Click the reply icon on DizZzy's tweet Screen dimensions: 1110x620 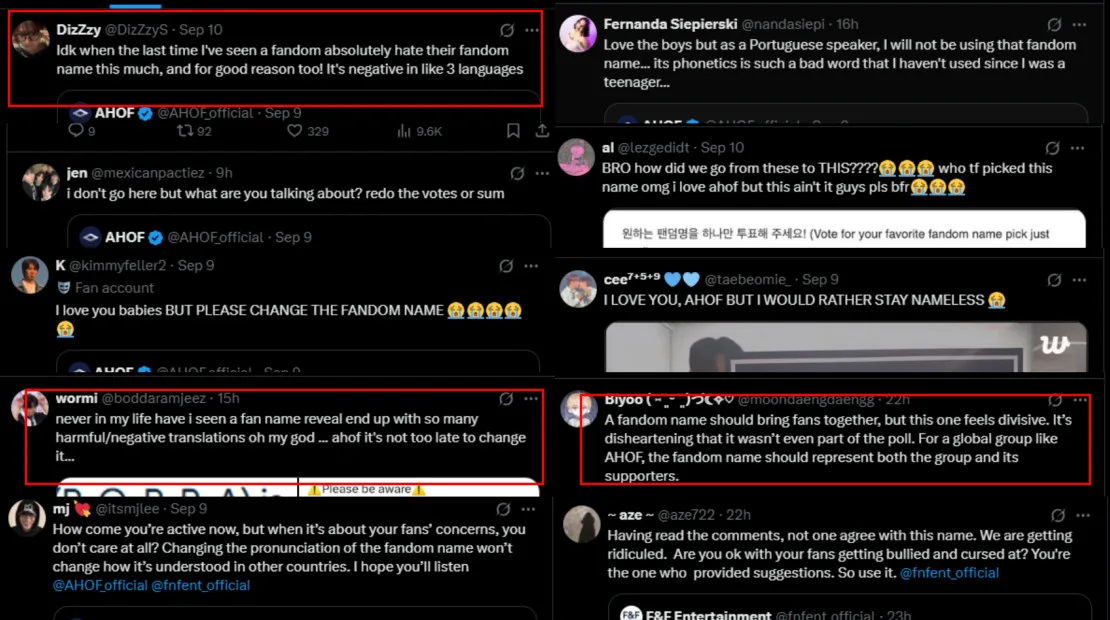click(x=76, y=131)
